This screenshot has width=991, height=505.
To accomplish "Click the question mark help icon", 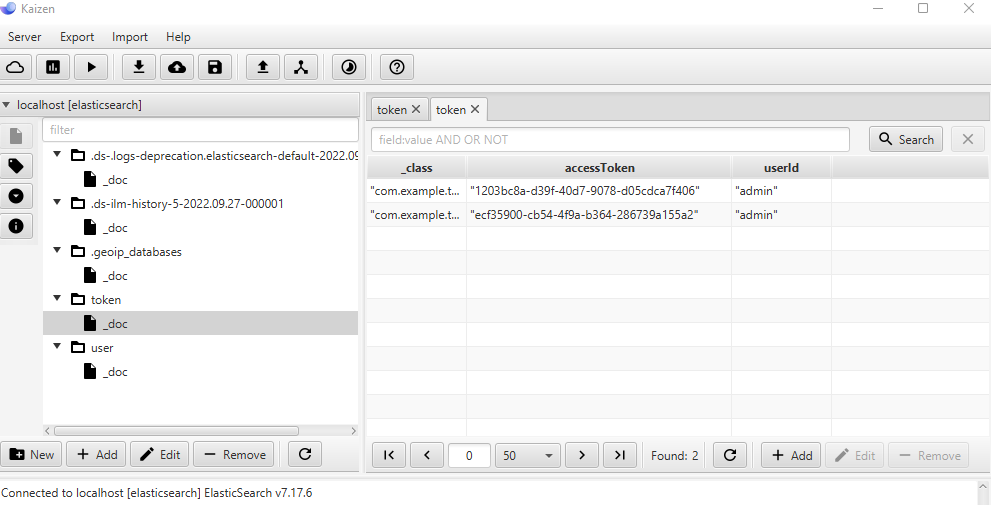I will point(397,67).
